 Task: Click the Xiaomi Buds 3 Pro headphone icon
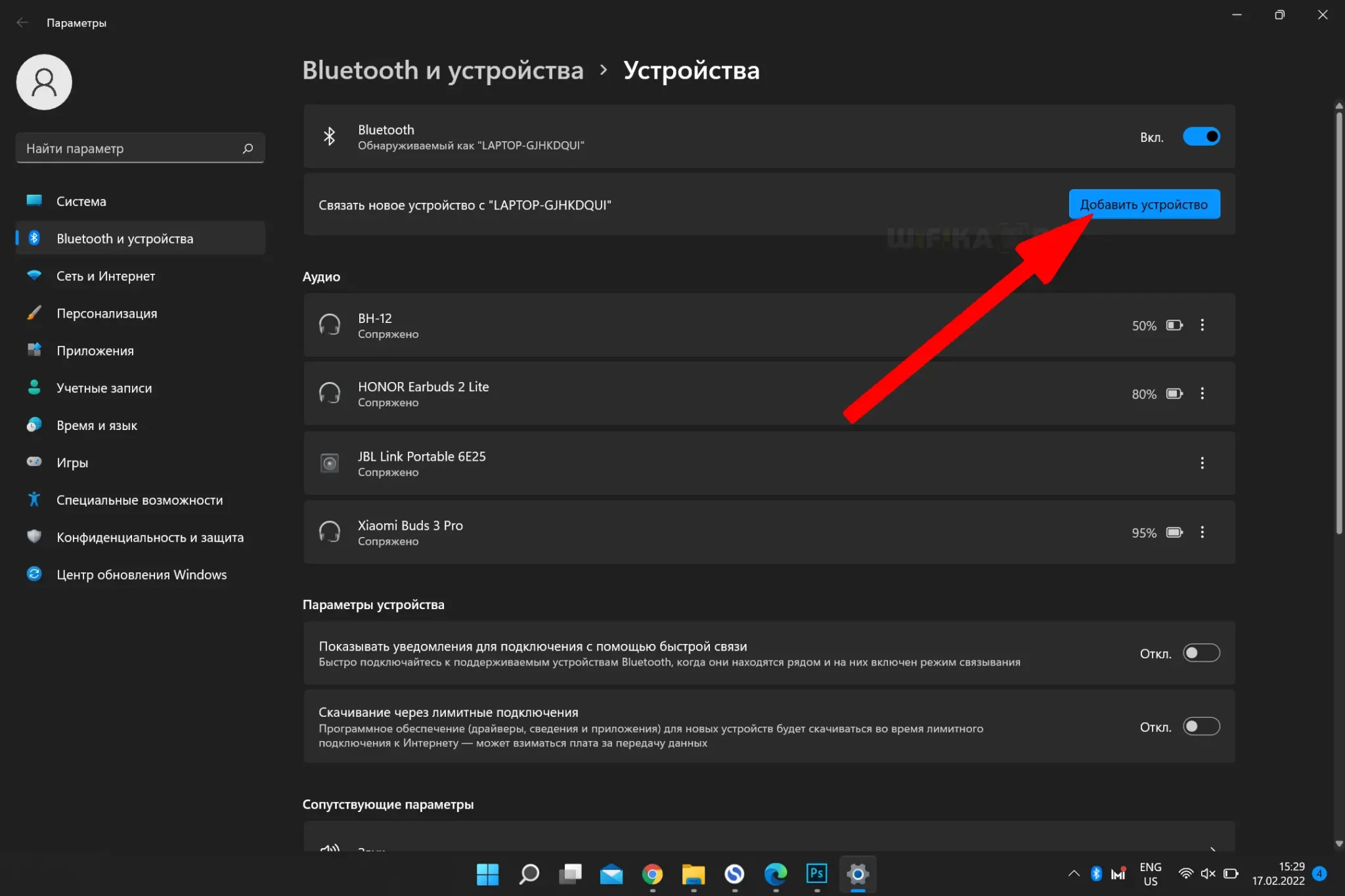[x=329, y=532]
